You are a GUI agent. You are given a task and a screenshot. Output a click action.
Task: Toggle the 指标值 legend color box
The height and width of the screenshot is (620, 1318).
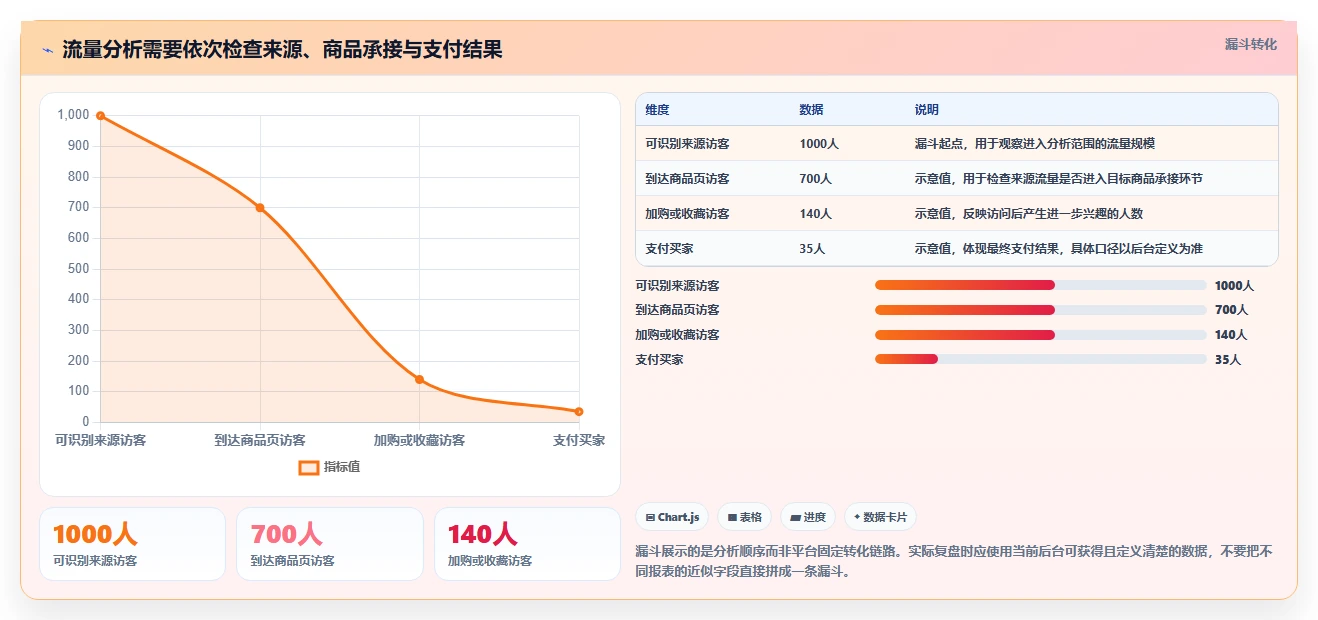coord(309,467)
